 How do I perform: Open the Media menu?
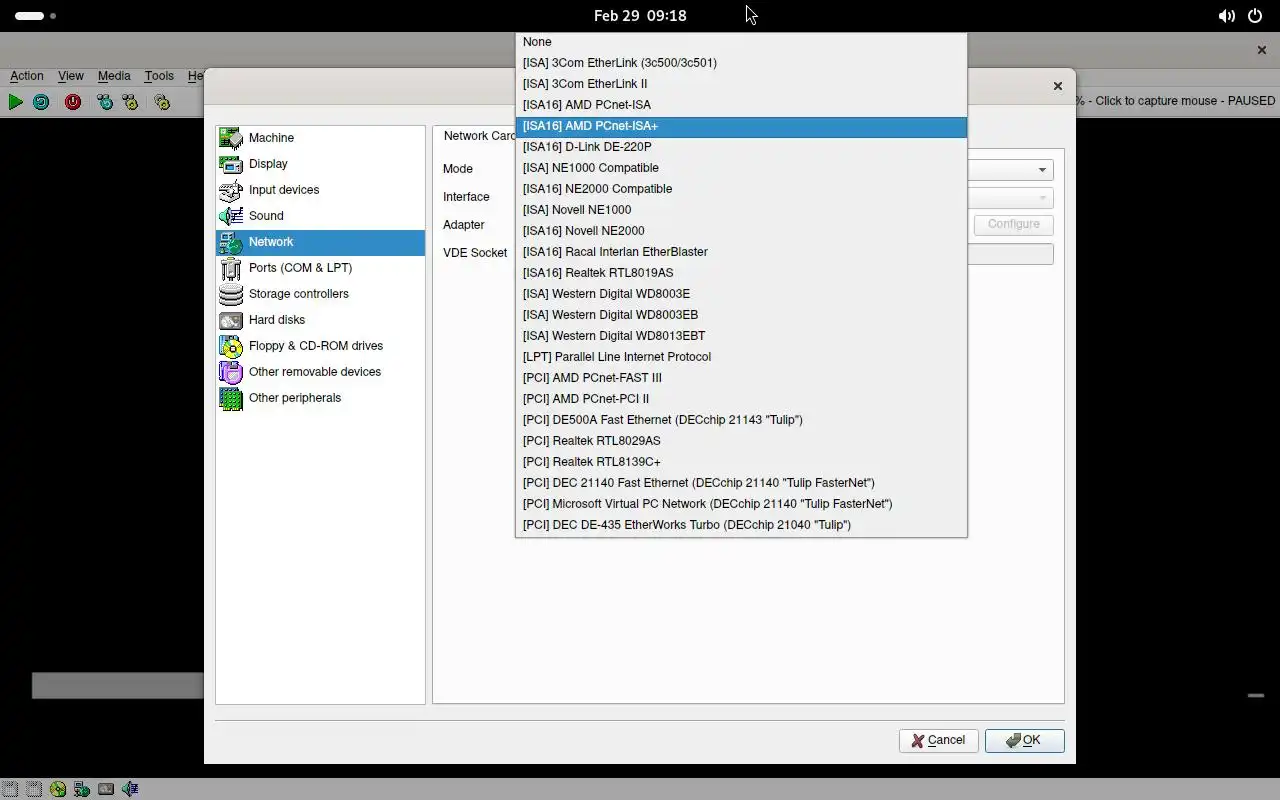(x=114, y=76)
